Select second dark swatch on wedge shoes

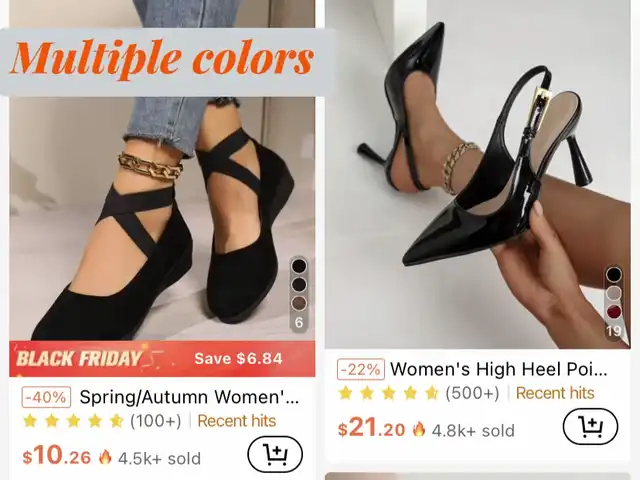coord(299,285)
